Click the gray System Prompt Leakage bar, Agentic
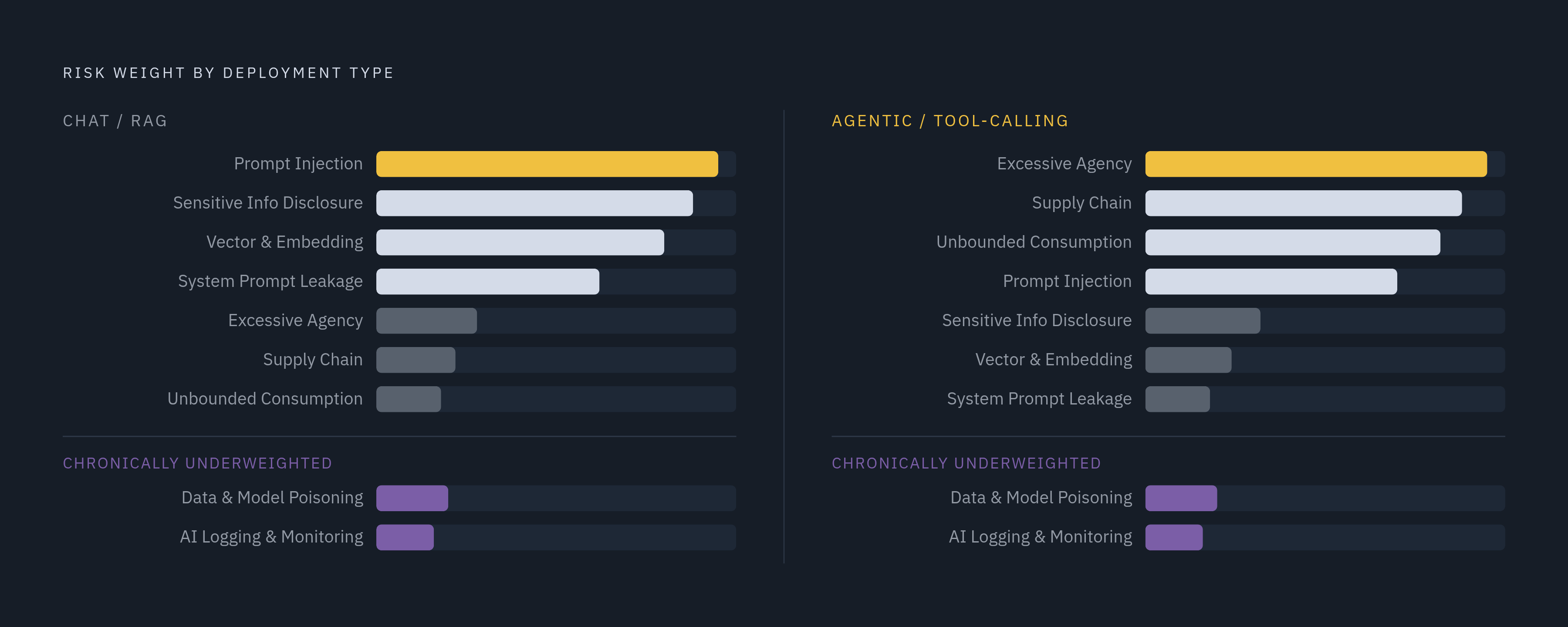The image size is (1568, 627). click(1178, 399)
